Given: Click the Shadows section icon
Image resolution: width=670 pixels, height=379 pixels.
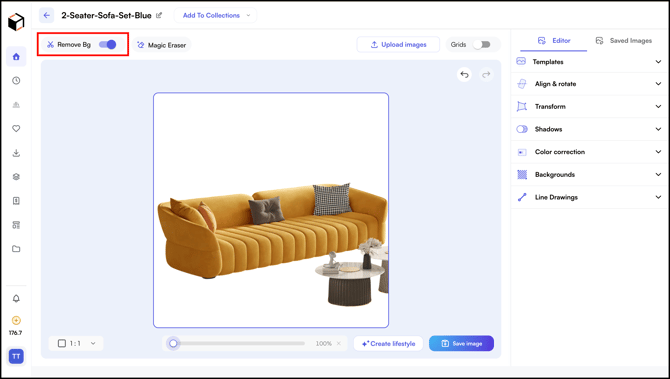Looking at the screenshot, I should (x=522, y=129).
